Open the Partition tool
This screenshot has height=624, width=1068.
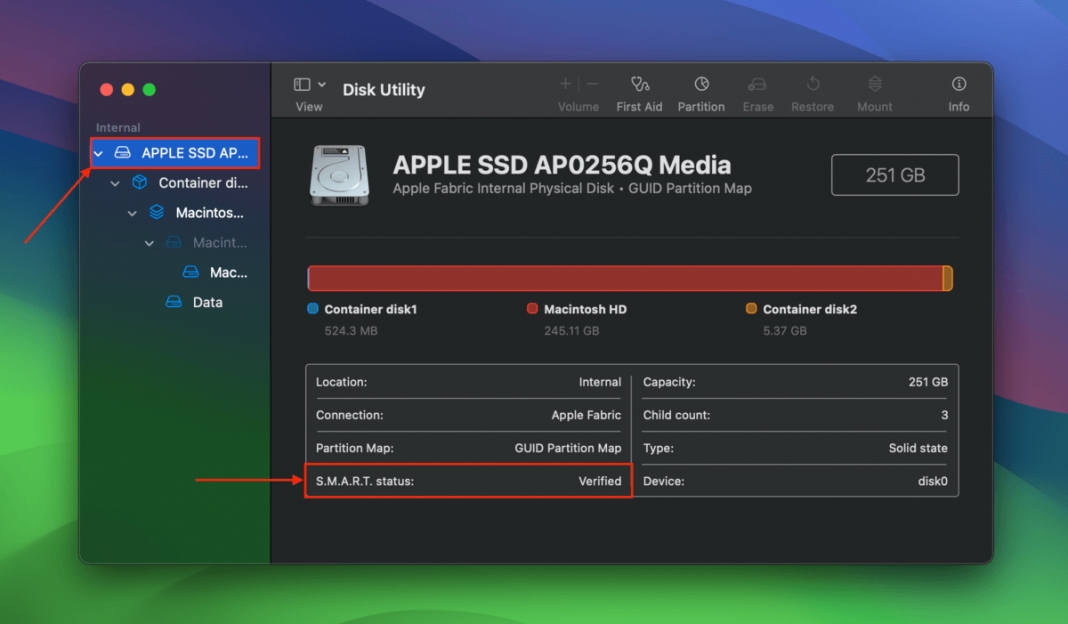(x=701, y=90)
